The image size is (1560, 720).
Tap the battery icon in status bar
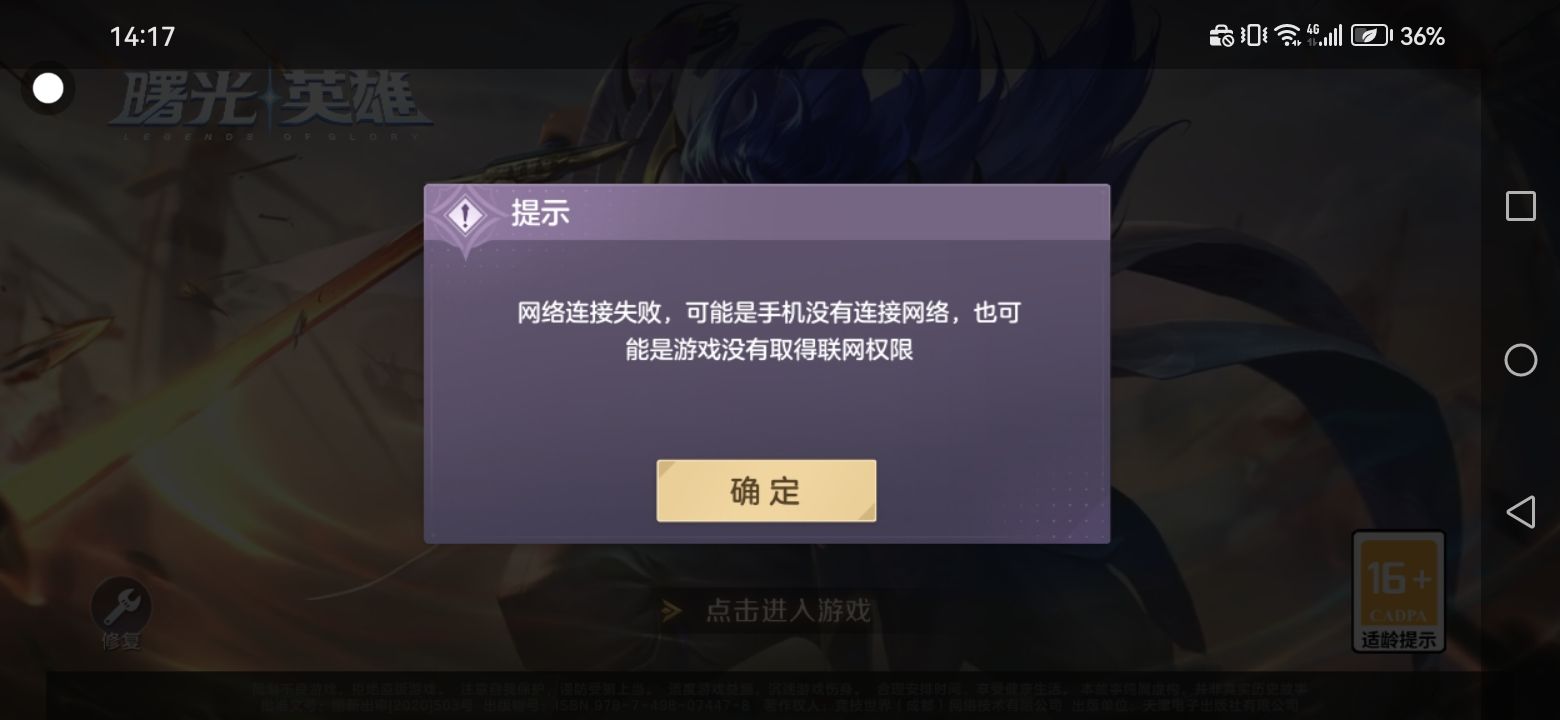pyautogui.click(x=1371, y=36)
